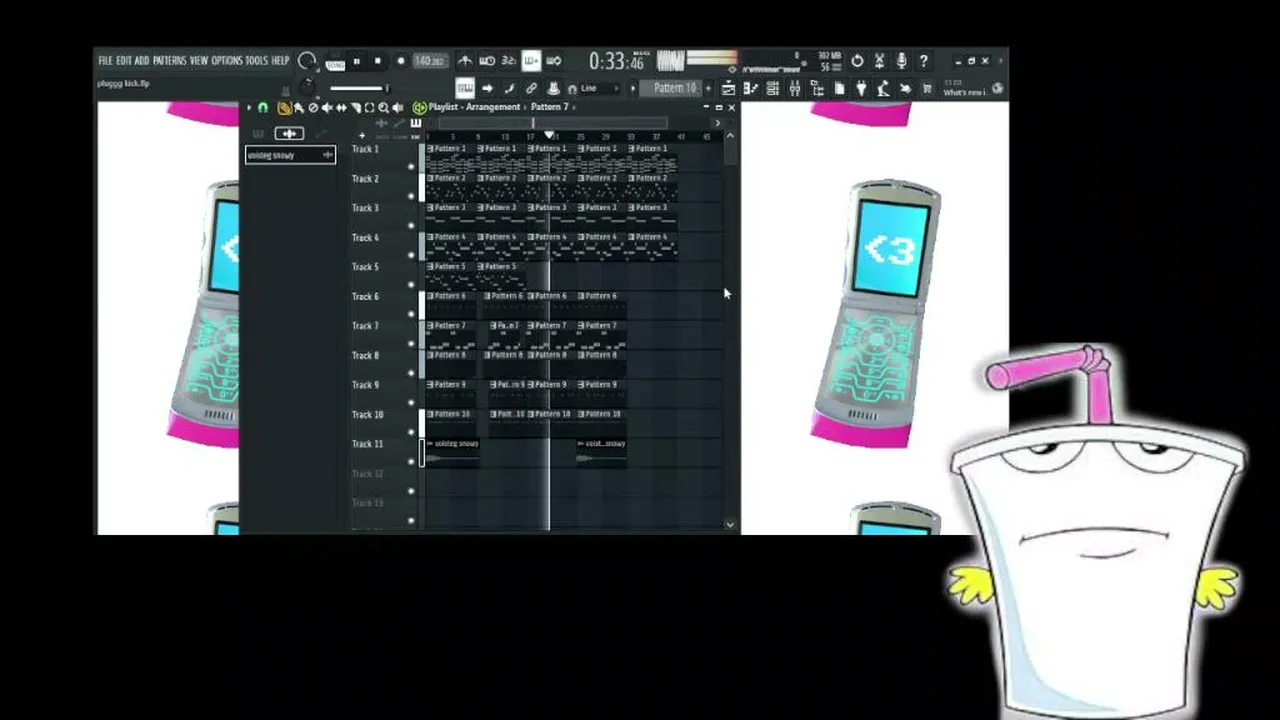
Task: Click the record transport button
Action: point(400,61)
